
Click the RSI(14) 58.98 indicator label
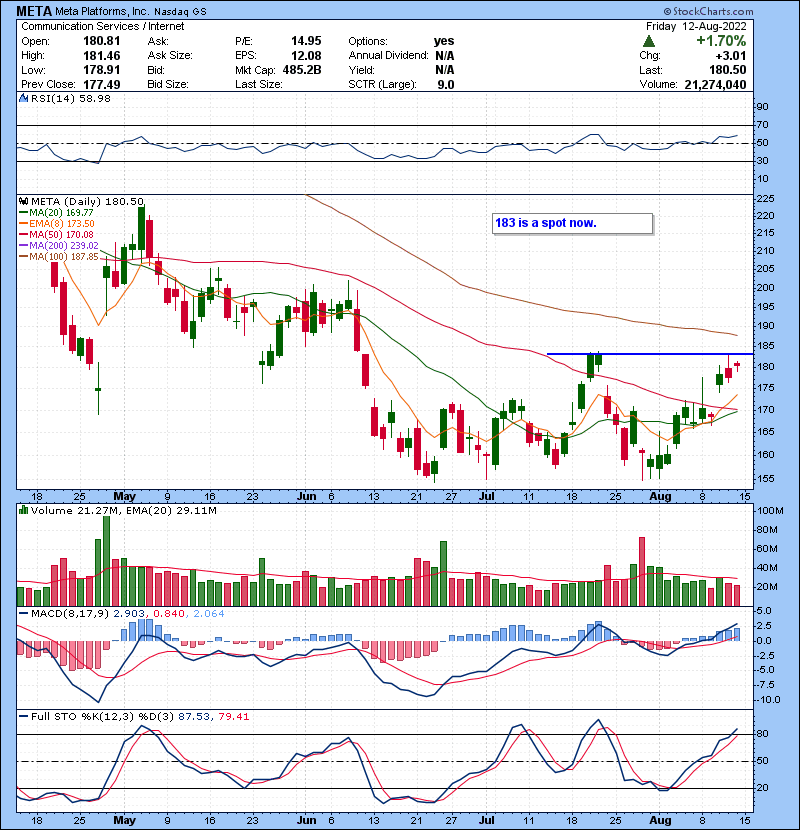point(71,98)
